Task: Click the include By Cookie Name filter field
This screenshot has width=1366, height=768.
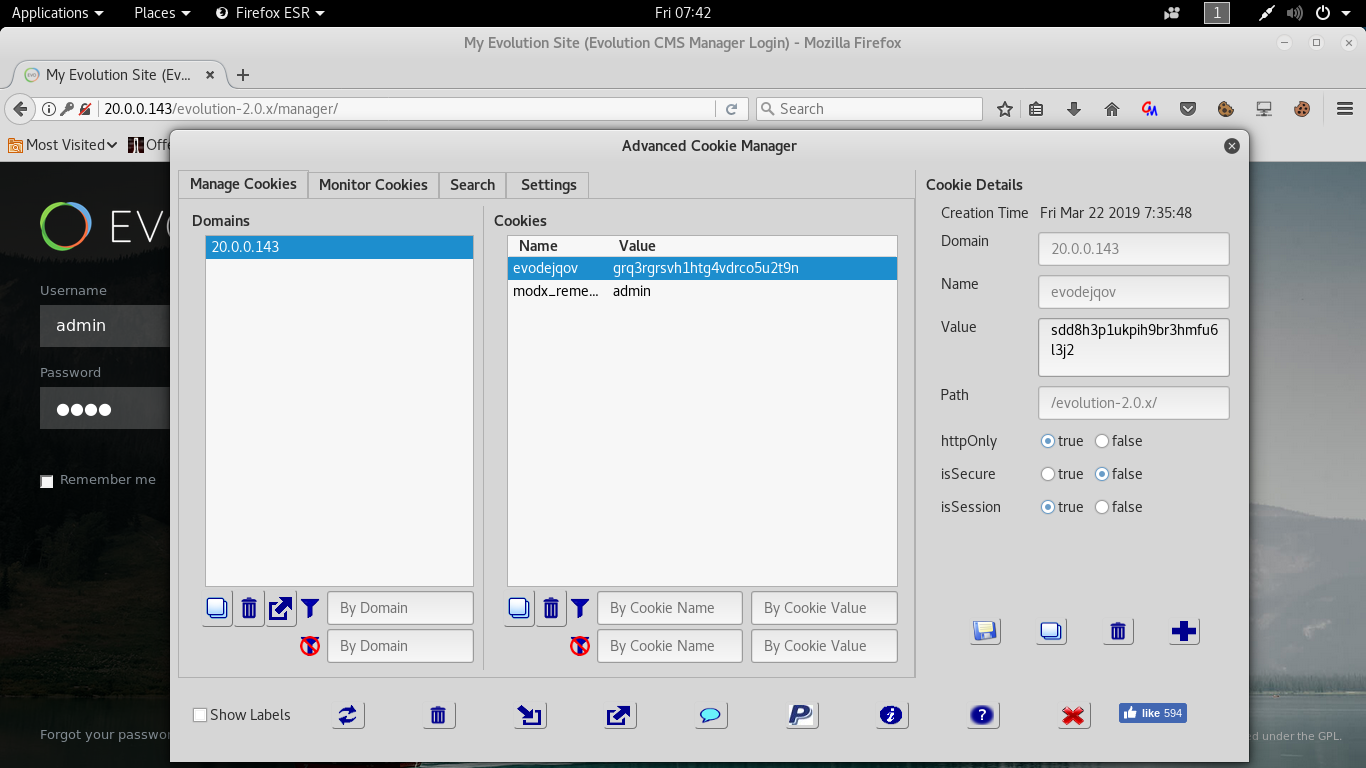Action: click(670, 608)
